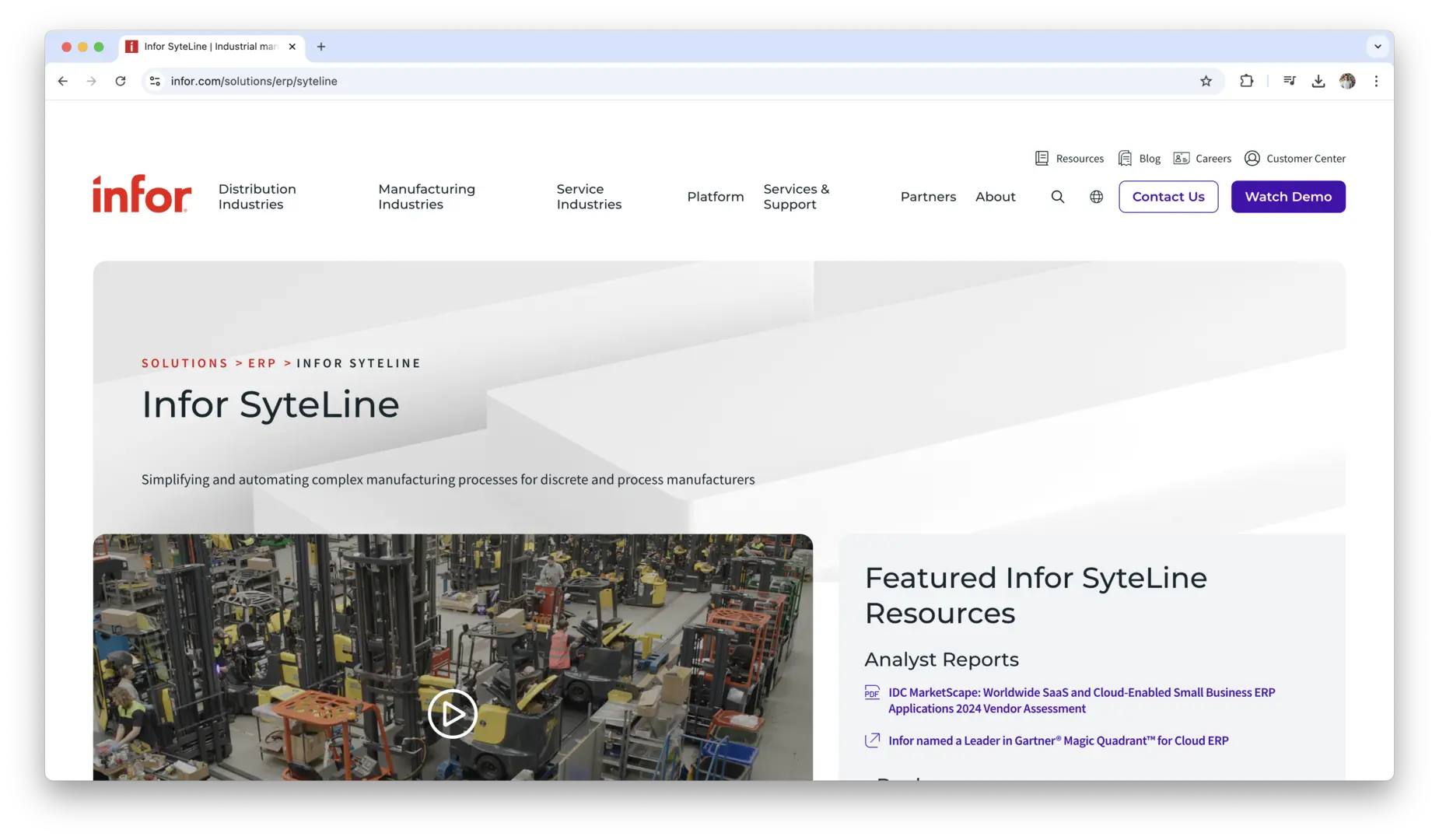Viewport: 1439px width, 840px height.
Task: Open the Distribution Industries menu
Action: click(x=257, y=197)
